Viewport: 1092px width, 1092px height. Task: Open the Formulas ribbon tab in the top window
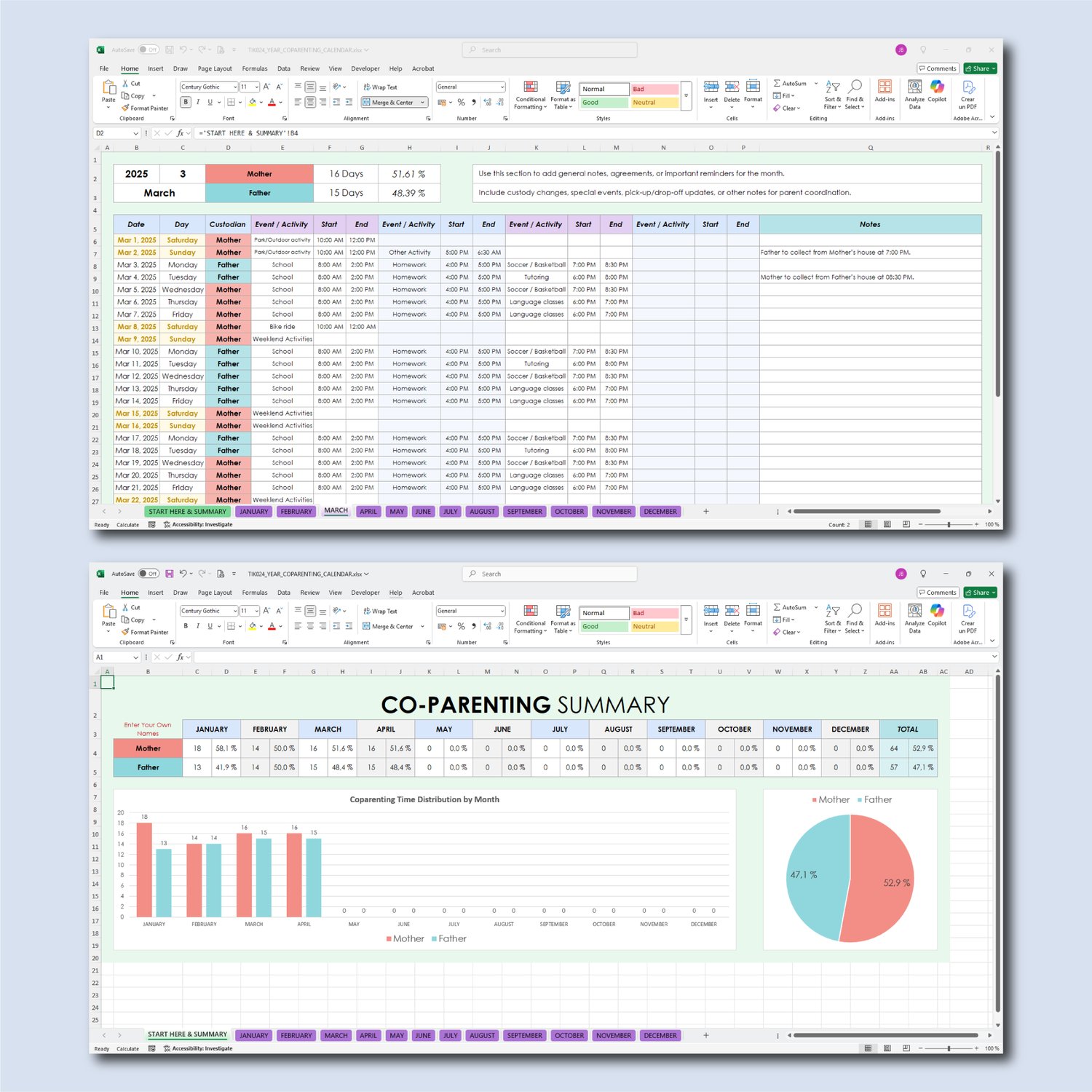[255, 69]
